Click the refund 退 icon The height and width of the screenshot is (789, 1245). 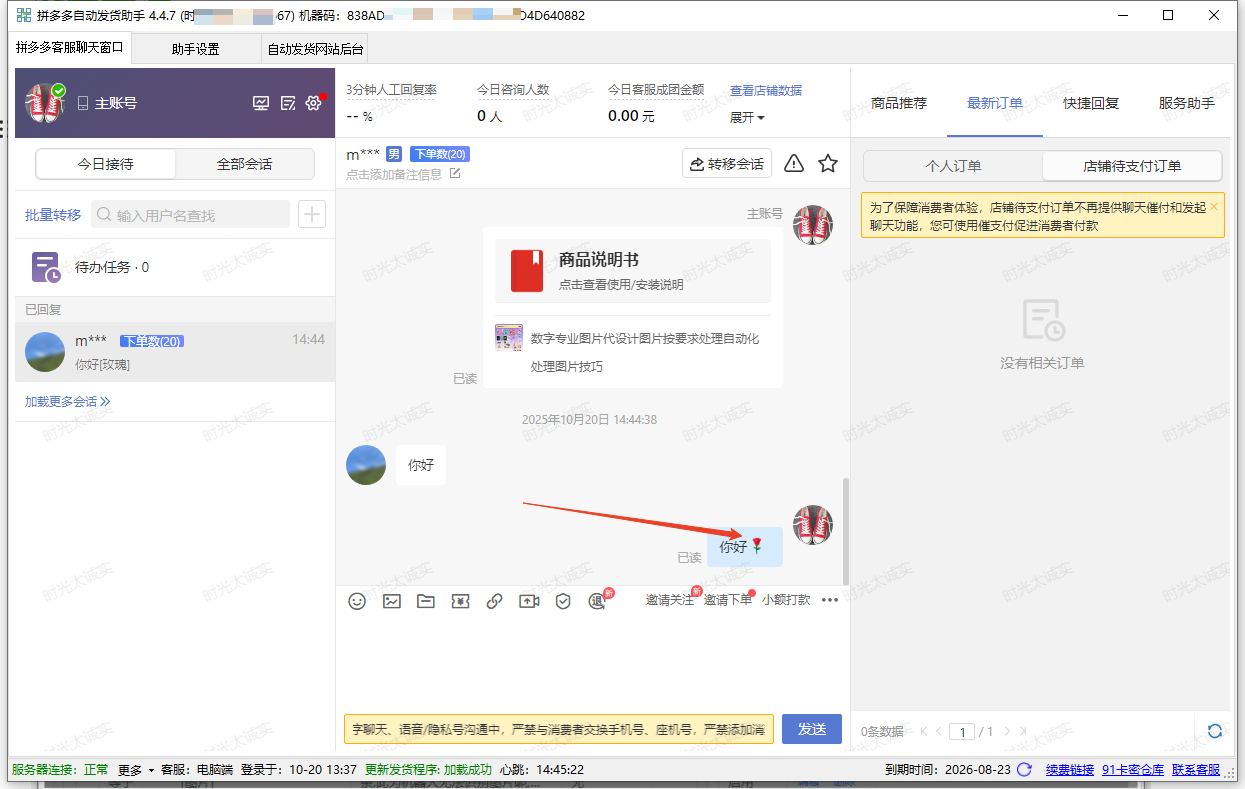coord(597,601)
